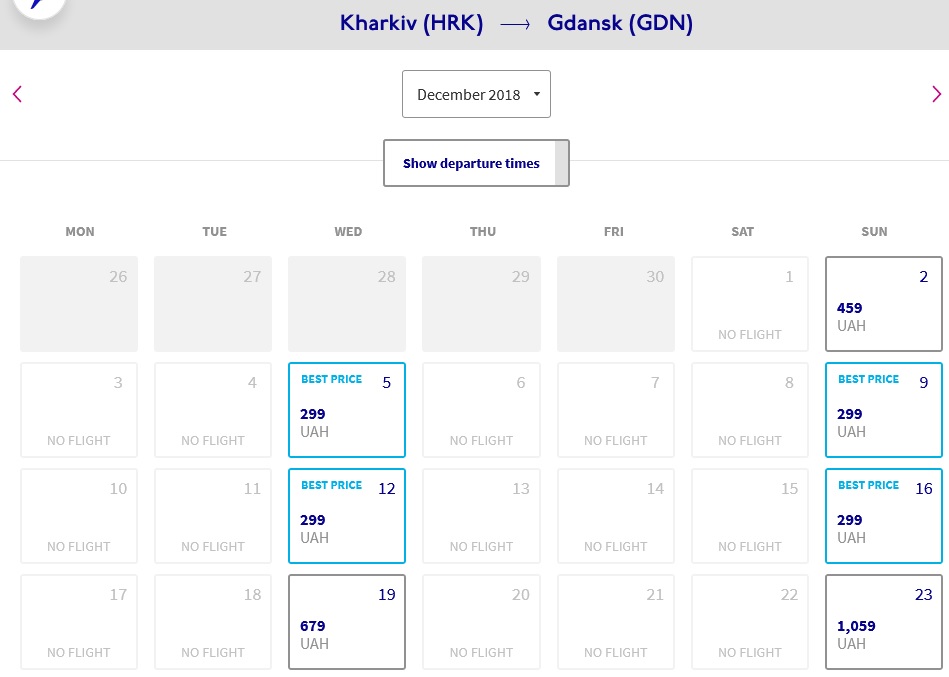
Task: Go to next month using right arrow
Action: click(x=936, y=94)
